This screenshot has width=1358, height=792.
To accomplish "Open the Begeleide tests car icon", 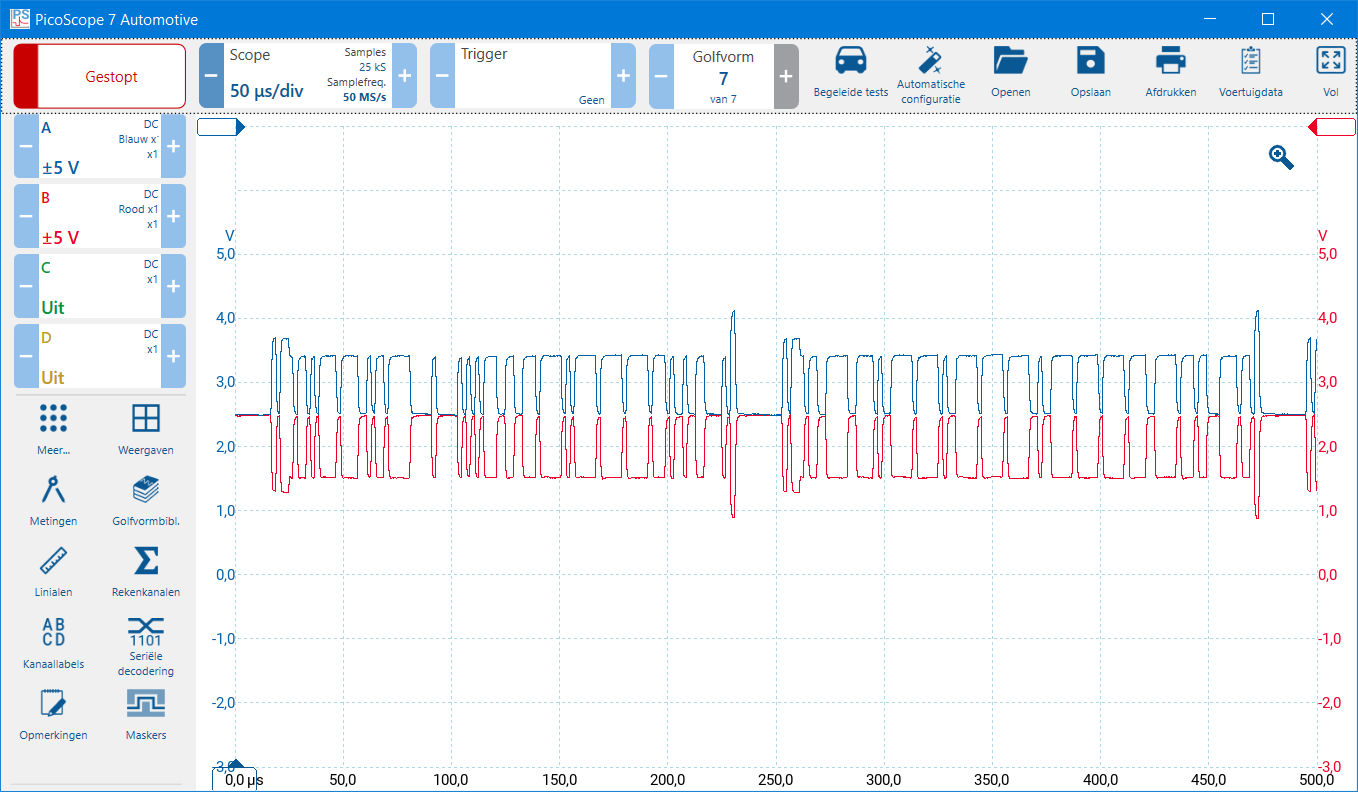I will click(x=850, y=64).
